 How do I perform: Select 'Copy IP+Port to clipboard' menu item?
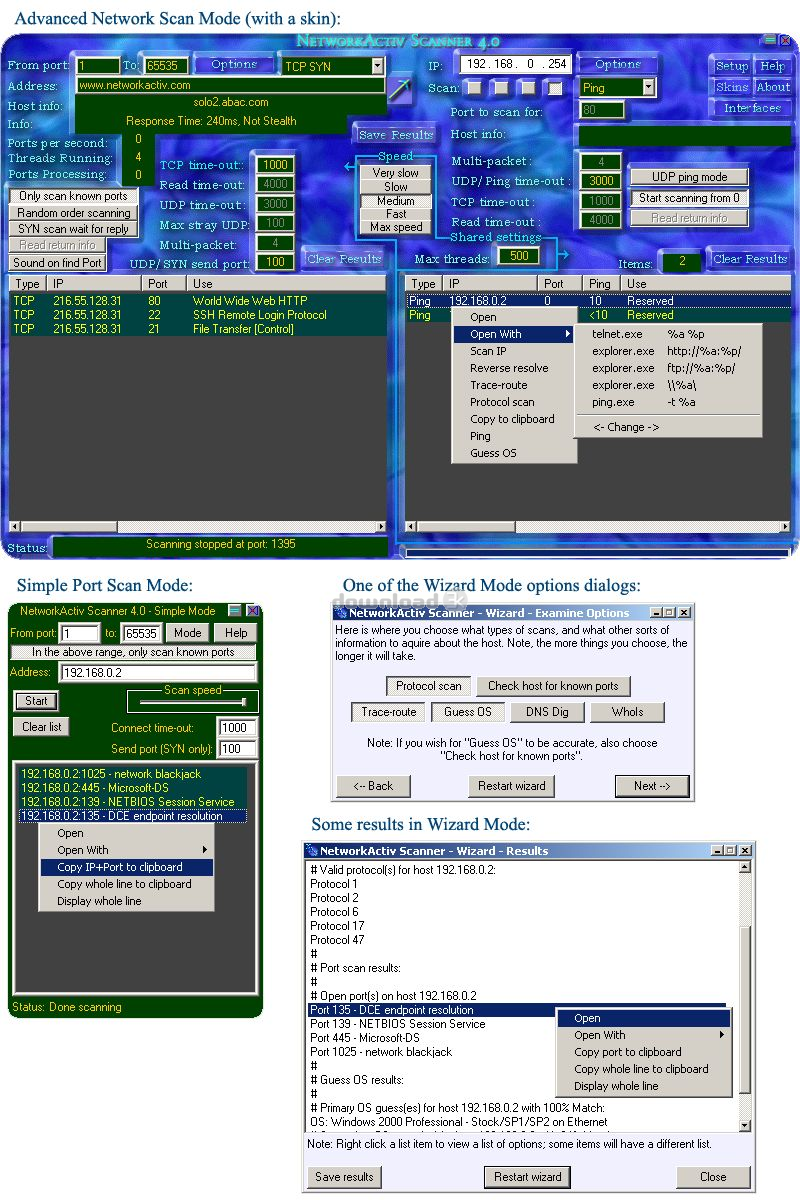(120, 867)
